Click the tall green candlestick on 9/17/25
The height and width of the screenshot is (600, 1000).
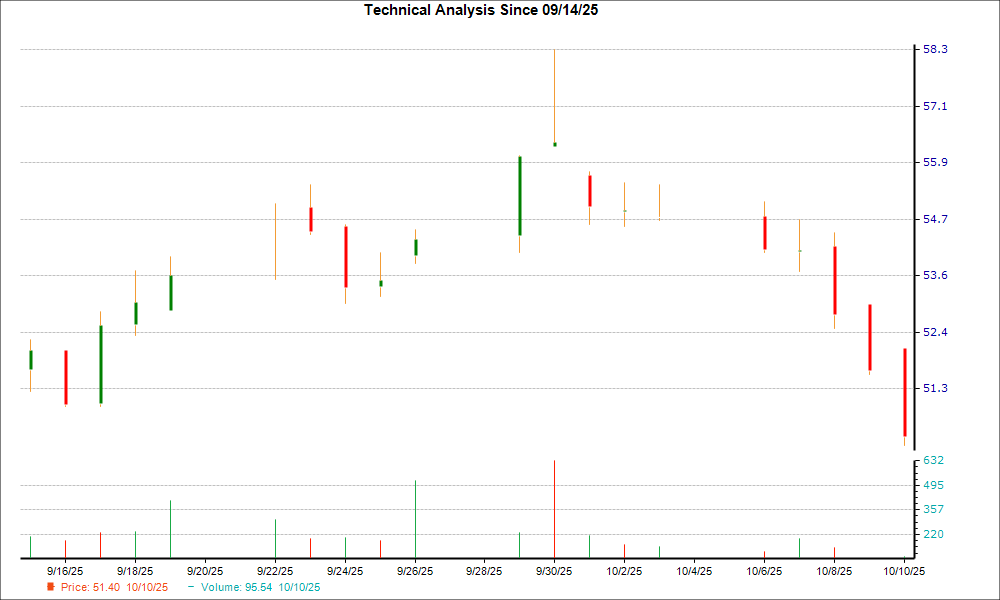point(101,364)
